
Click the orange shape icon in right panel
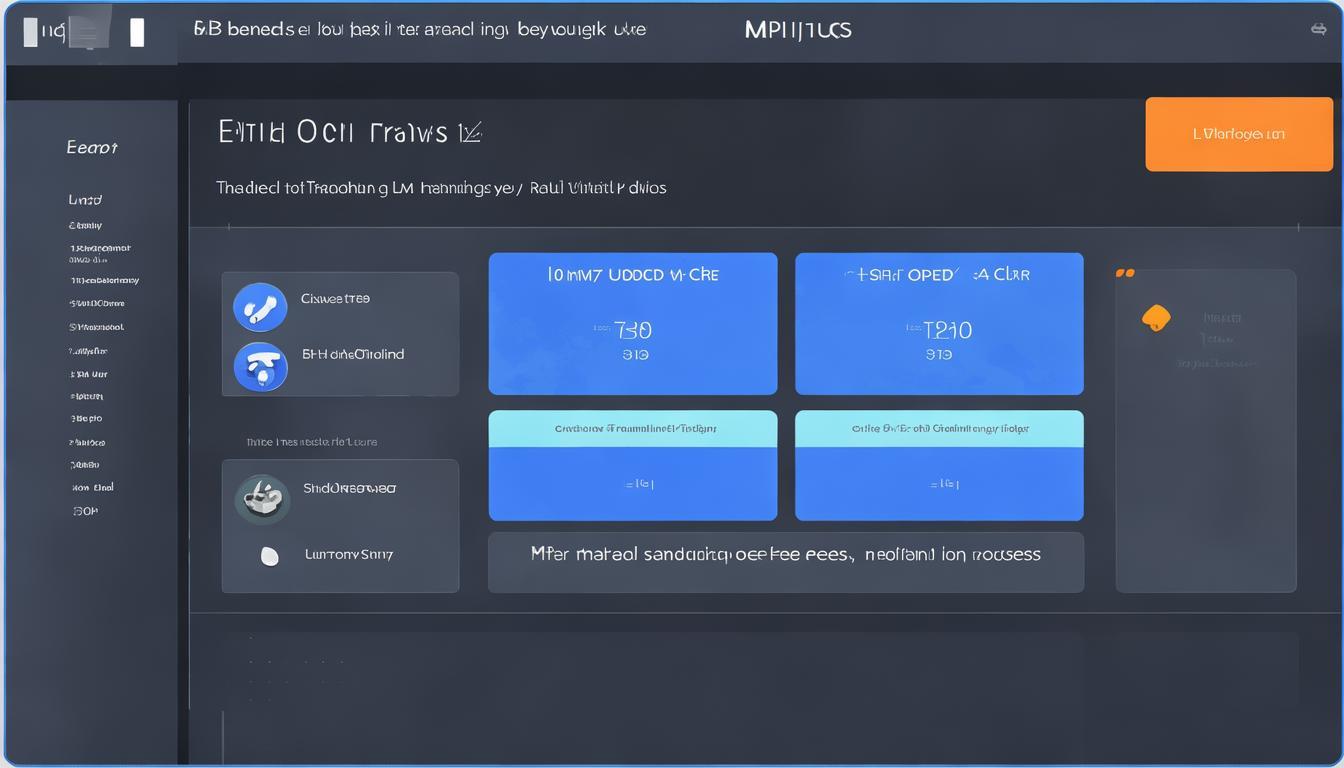pos(1156,318)
